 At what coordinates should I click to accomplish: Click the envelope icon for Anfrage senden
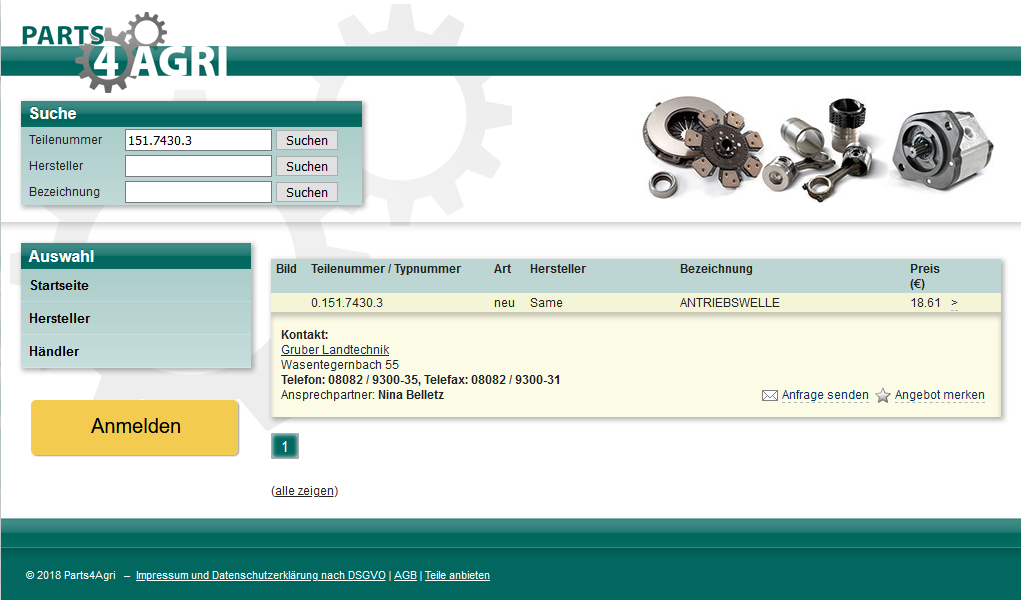[x=769, y=396]
